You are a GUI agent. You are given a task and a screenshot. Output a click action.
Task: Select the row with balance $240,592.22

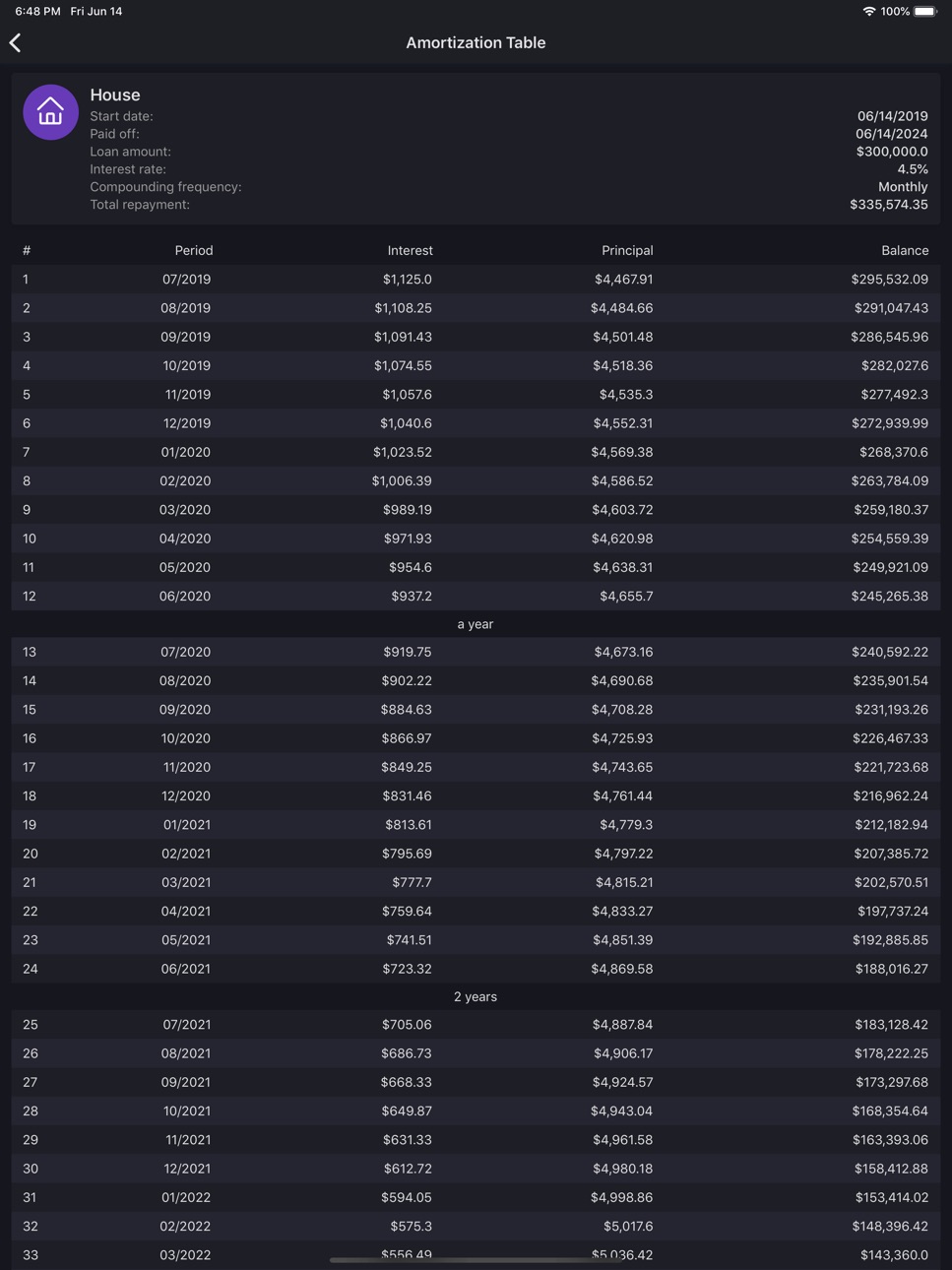tap(476, 652)
